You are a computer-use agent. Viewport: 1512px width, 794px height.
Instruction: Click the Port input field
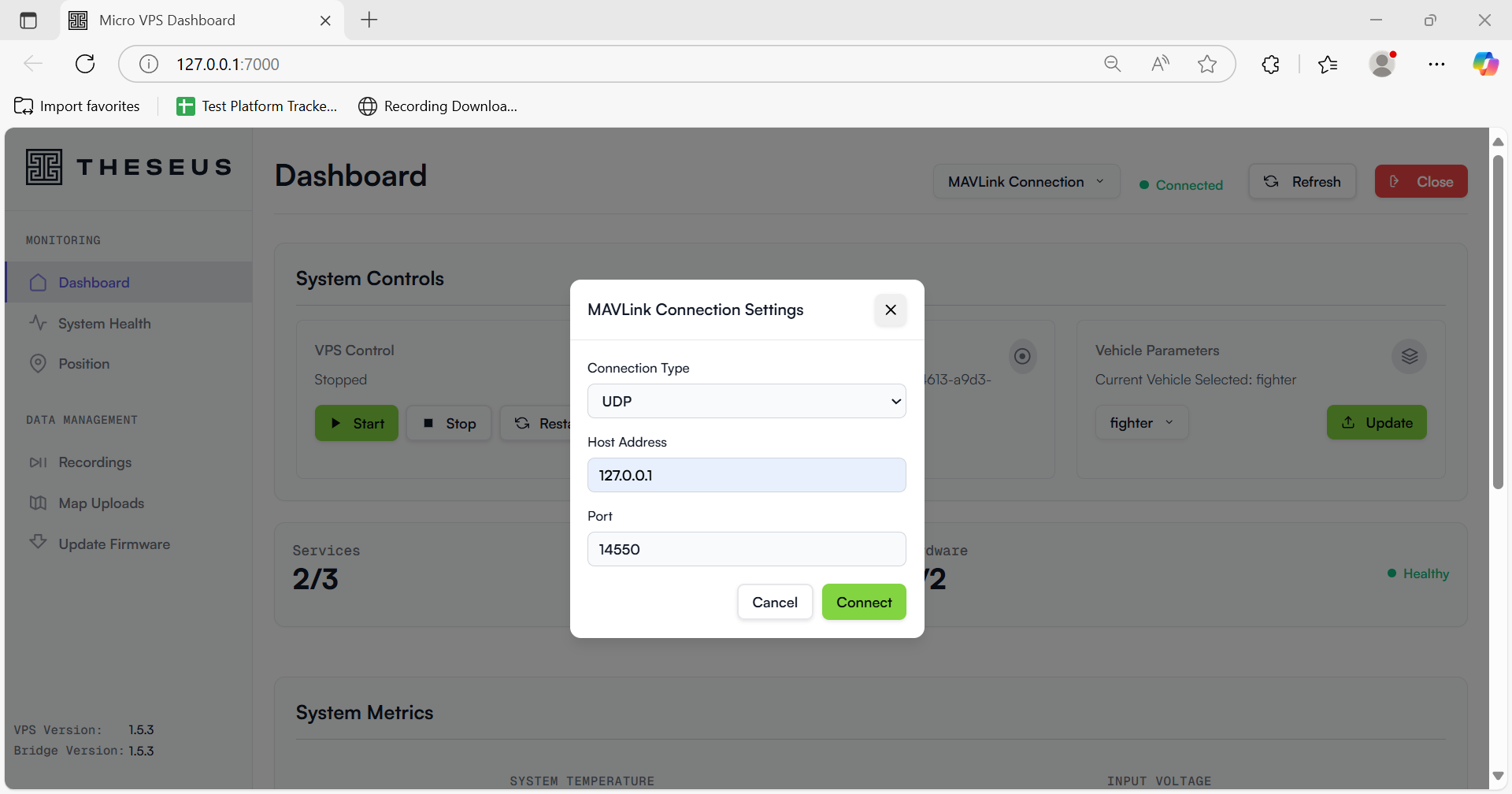click(746, 549)
